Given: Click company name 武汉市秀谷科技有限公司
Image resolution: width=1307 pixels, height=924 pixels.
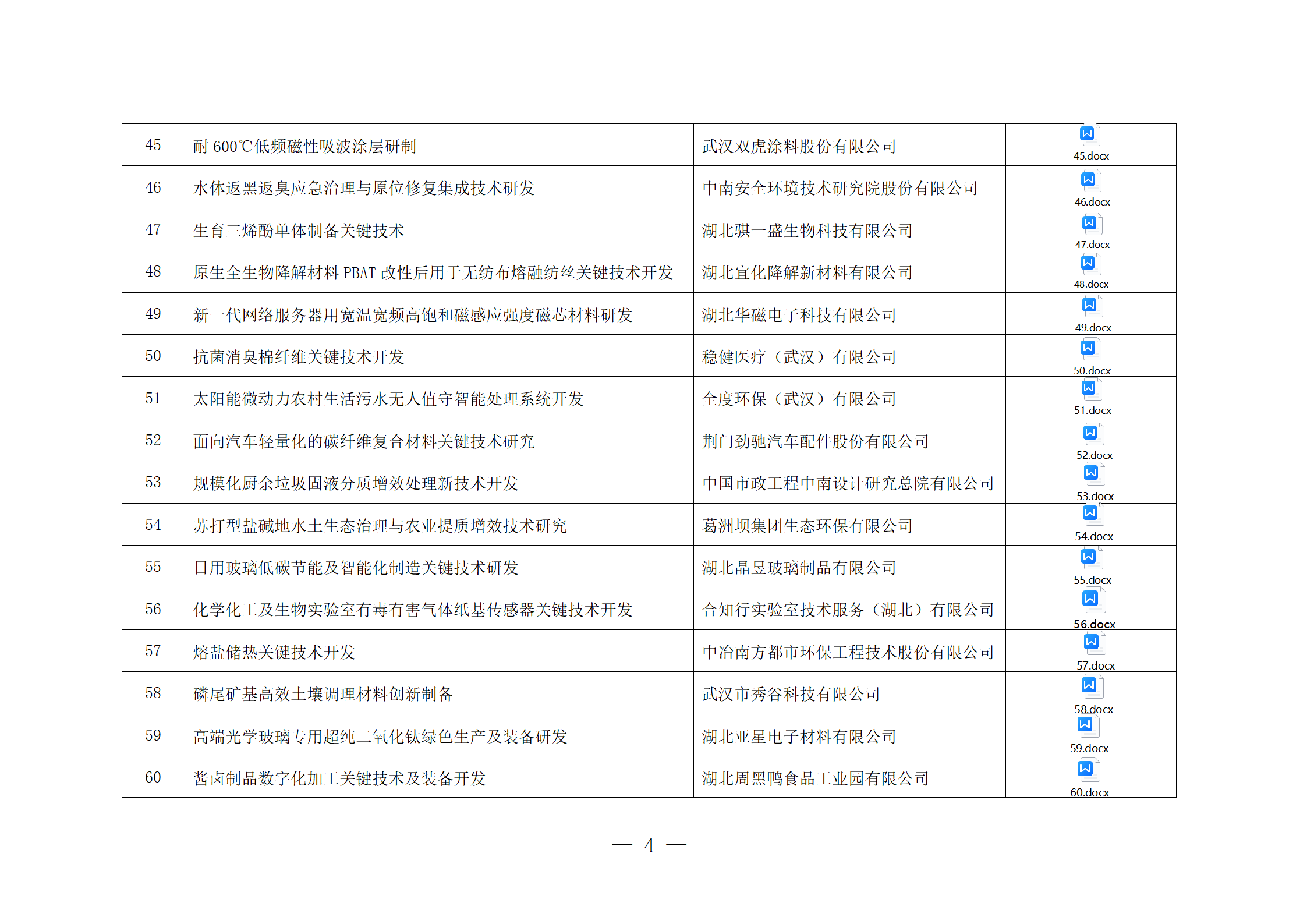Looking at the screenshot, I should 791,694.
